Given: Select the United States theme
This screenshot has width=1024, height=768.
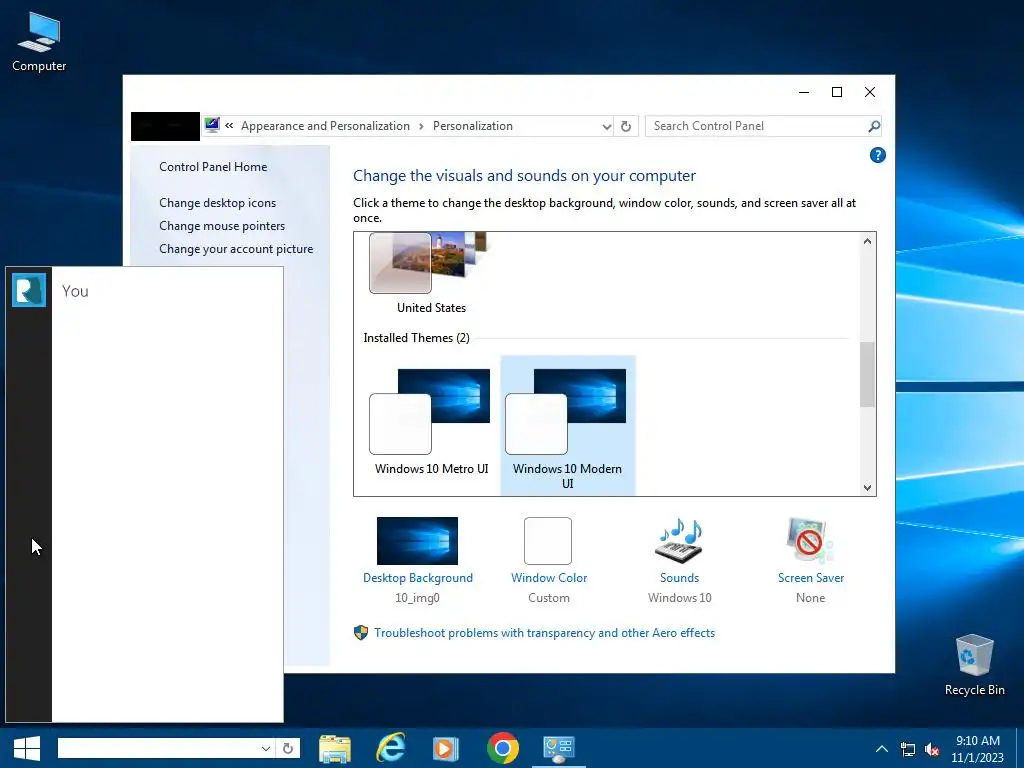Looking at the screenshot, I should pyautogui.click(x=431, y=273).
